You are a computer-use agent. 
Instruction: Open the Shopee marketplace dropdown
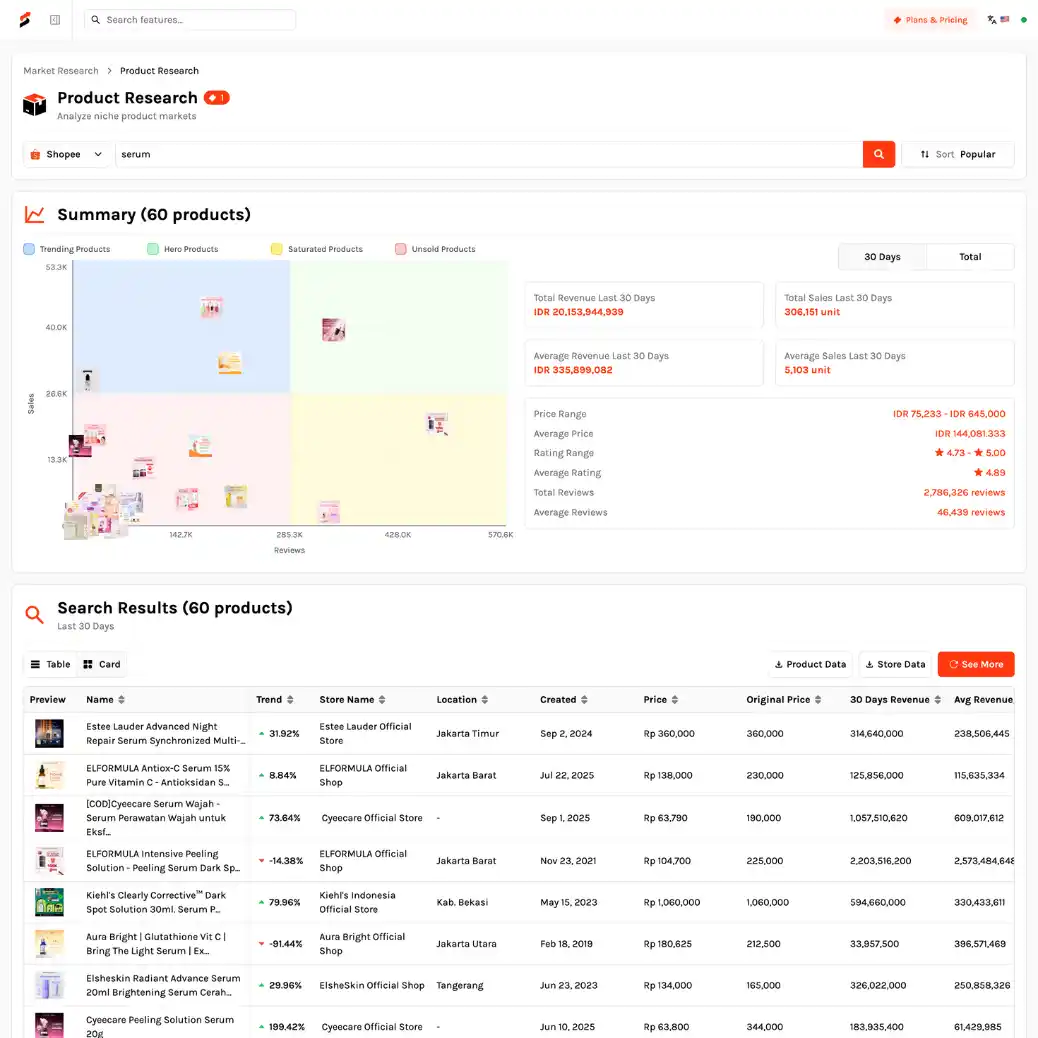pyautogui.click(x=67, y=154)
